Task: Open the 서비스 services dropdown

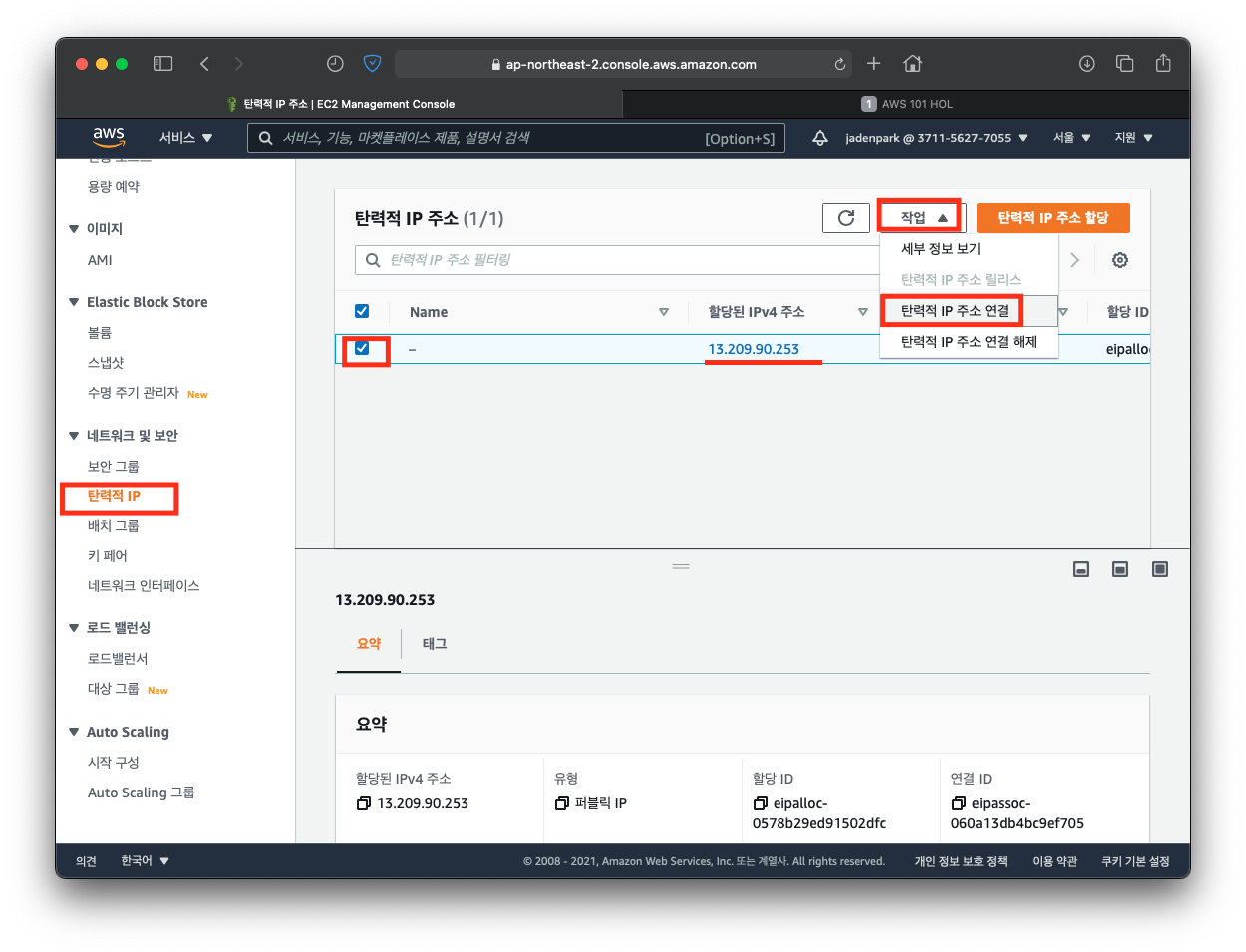Action: coord(186,138)
